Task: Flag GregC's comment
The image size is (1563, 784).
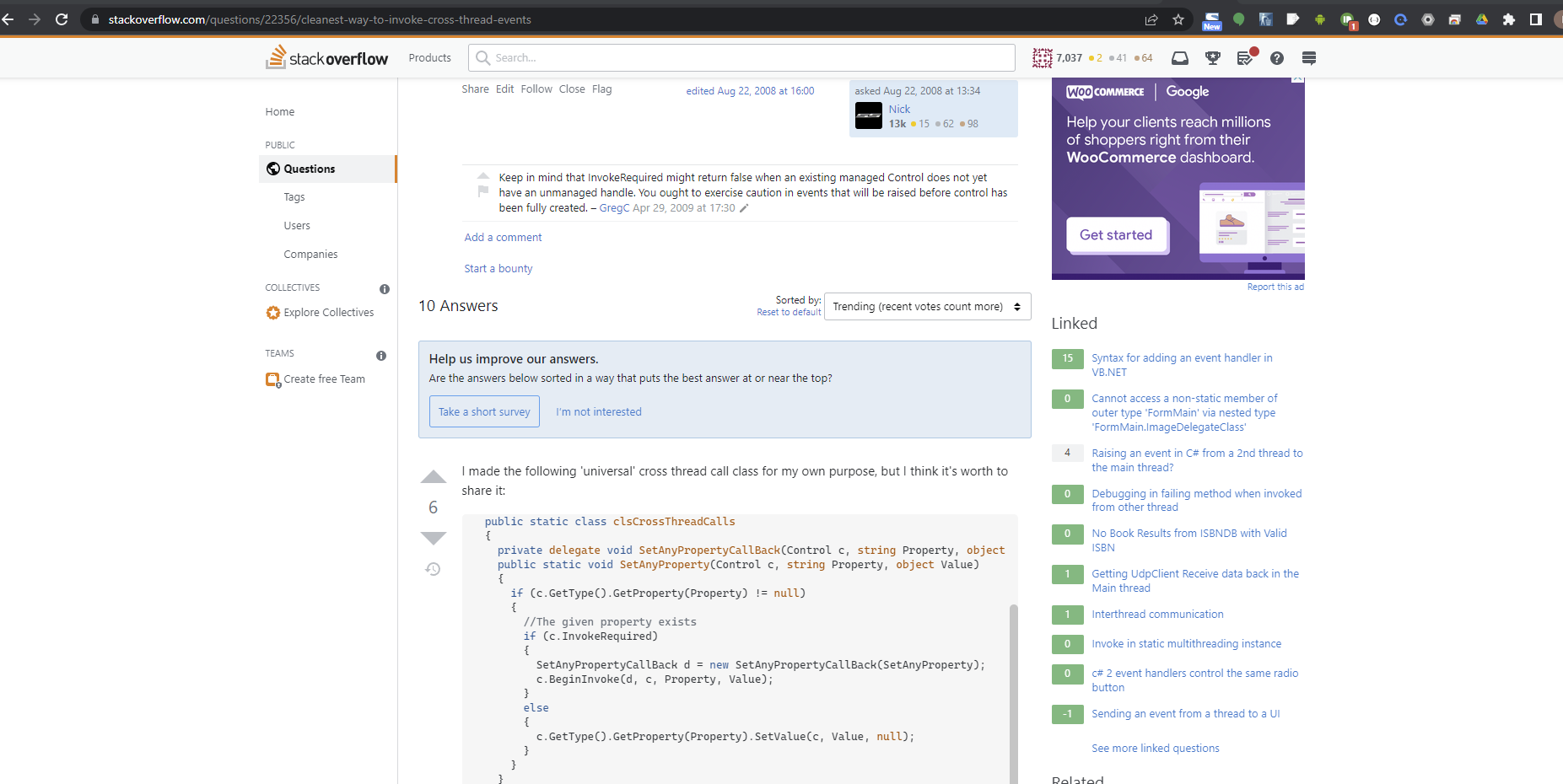Action: [x=483, y=191]
